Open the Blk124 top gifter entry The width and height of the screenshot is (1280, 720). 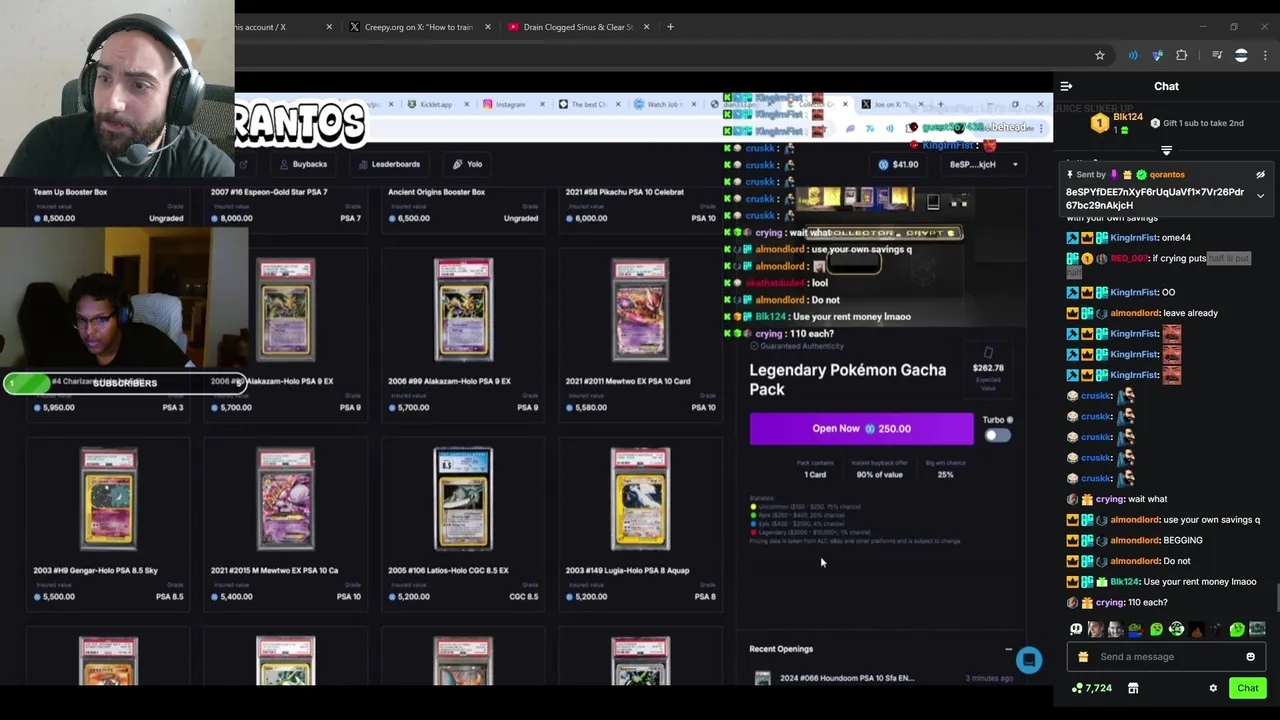click(x=1118, y=123)
